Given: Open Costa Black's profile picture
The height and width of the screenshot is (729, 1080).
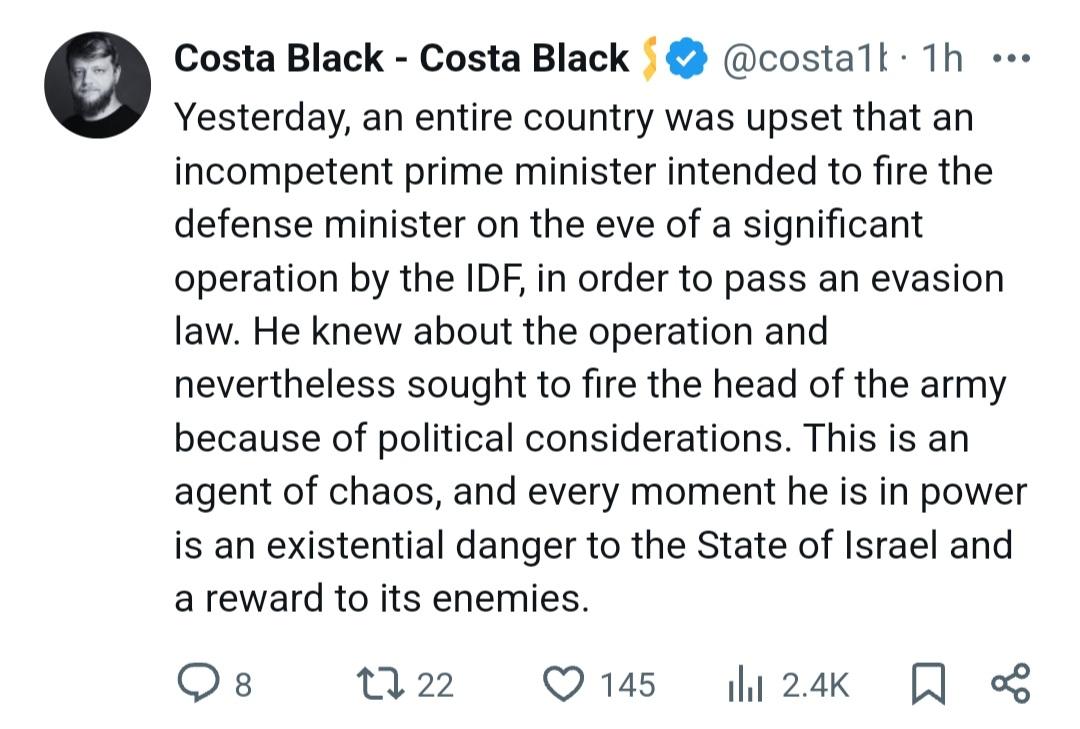Looking at the screenshot, I should [x=97, y=85].
